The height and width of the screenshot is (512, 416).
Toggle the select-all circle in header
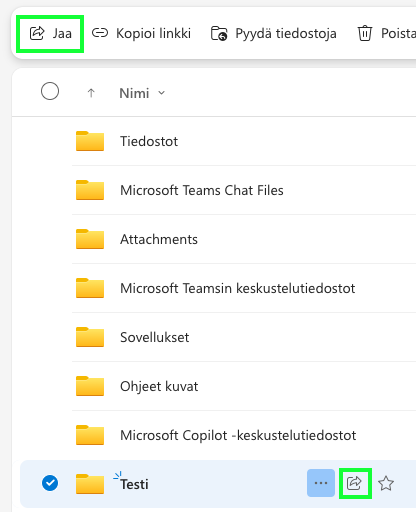coord(50,91)
